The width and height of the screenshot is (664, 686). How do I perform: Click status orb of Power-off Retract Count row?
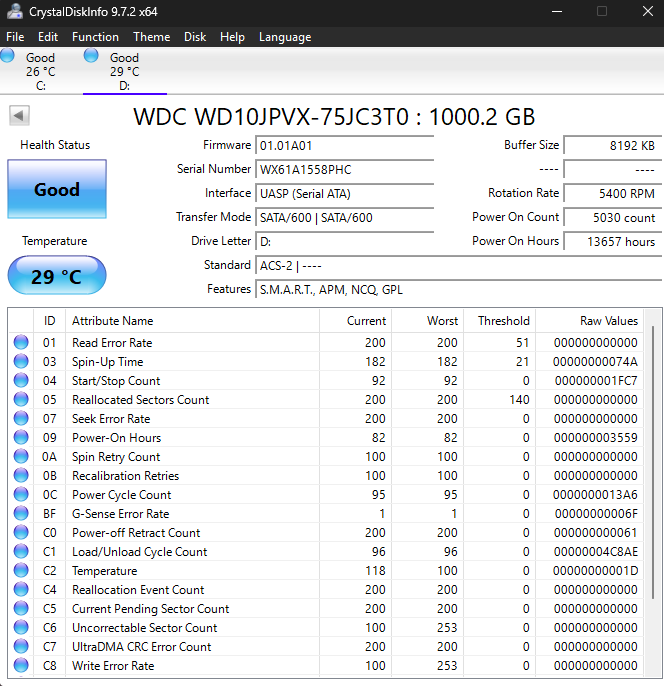(21, 532)
